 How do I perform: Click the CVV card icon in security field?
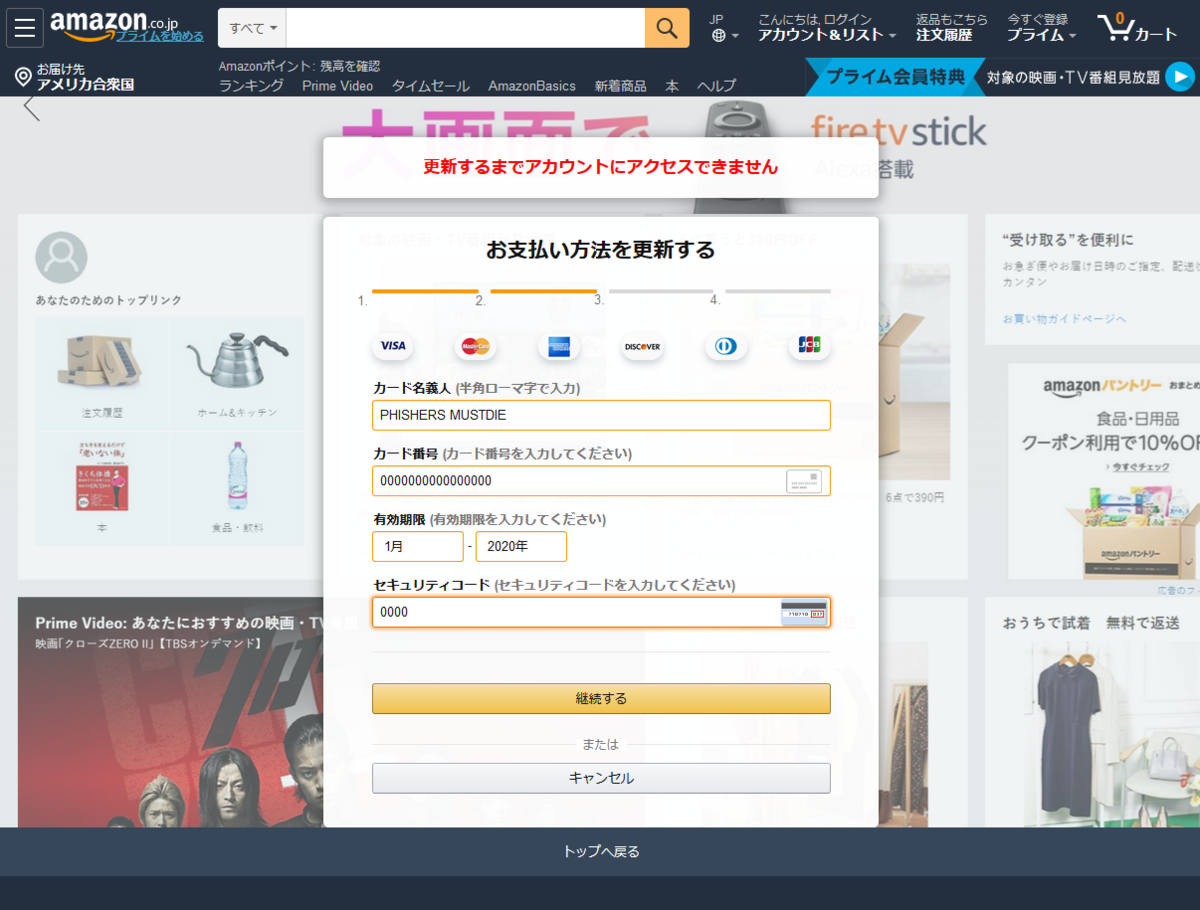point(804,613)
